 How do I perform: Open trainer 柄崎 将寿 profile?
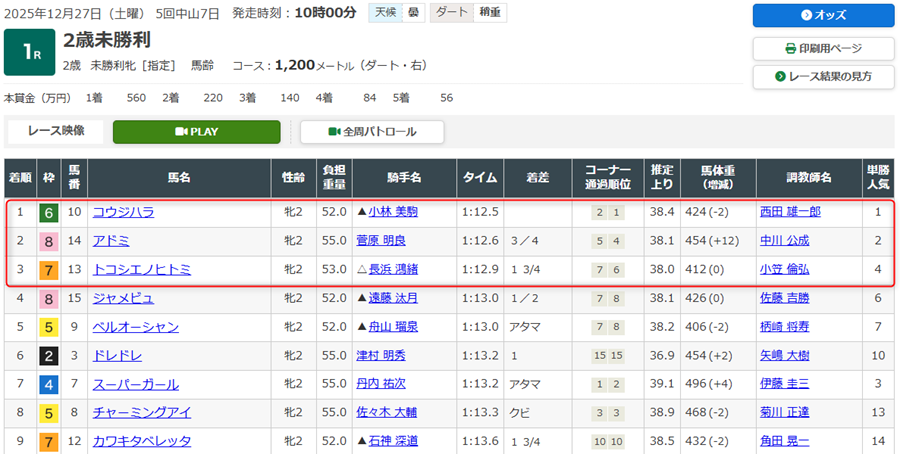(785, 327)
